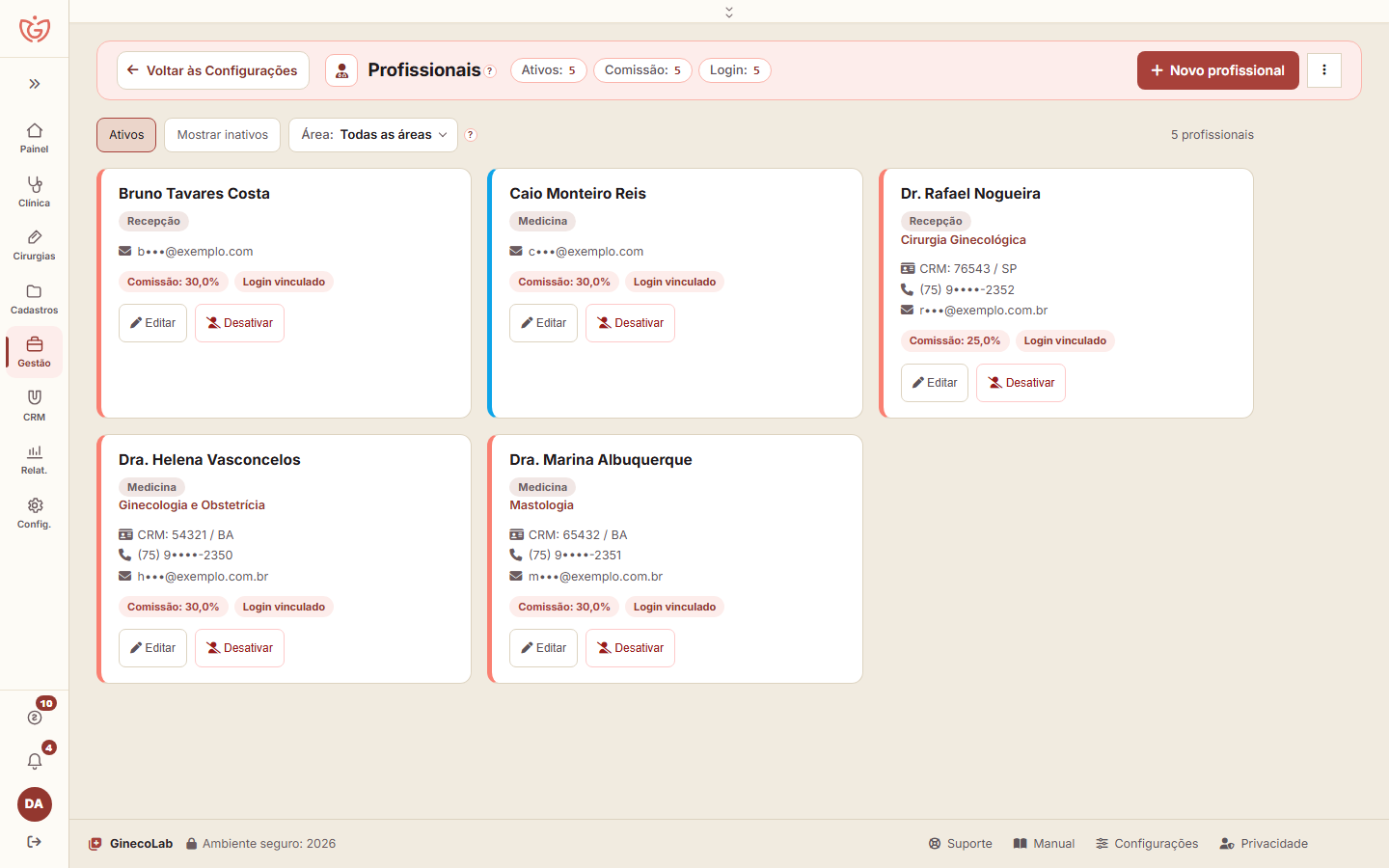The width and height of the screenshot is (1389, 868).
Task: Deactivate Bruno Tavares Costa
Action: click(239, 323)
